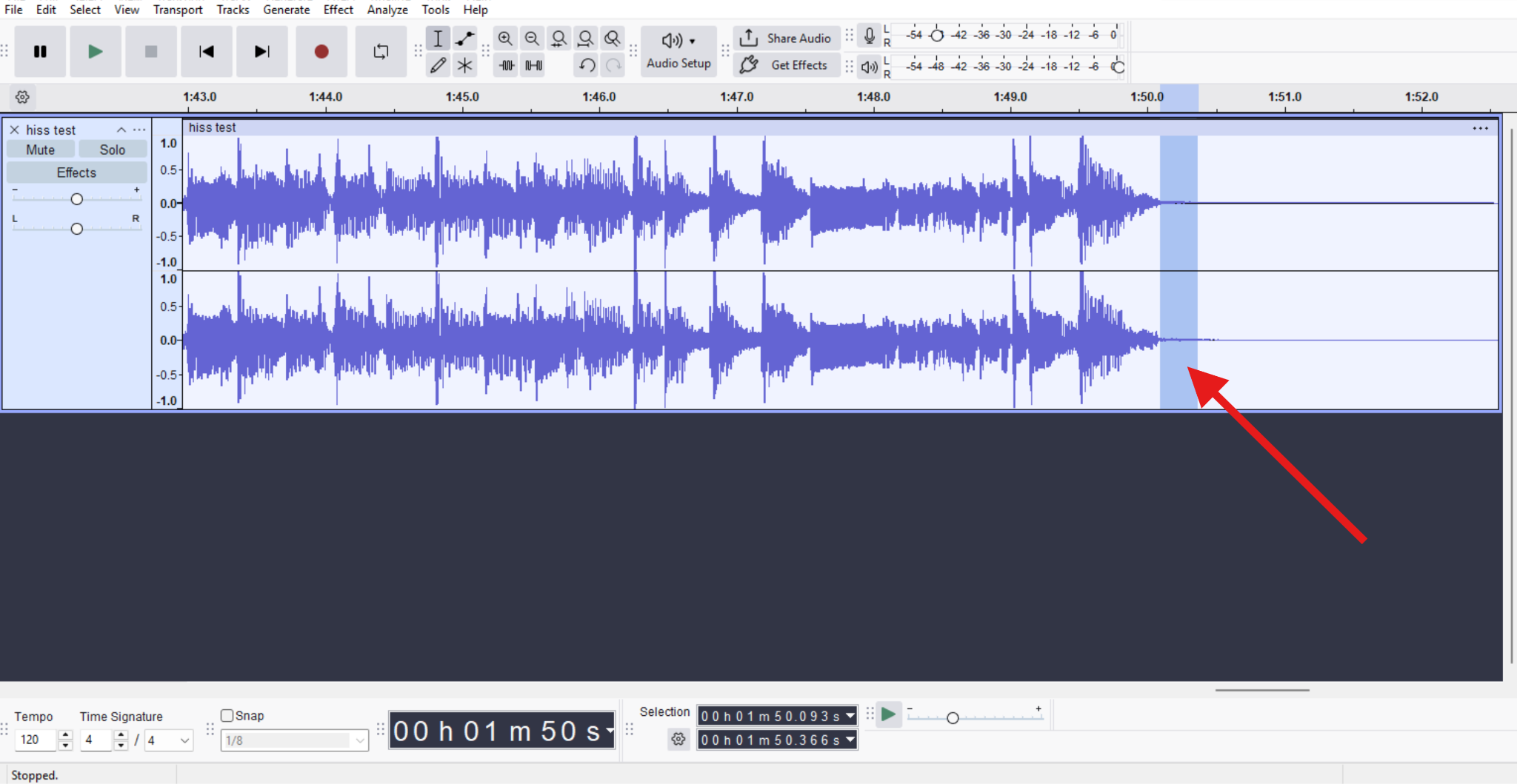
Task: Open the Effect menu
Action: 338,9
